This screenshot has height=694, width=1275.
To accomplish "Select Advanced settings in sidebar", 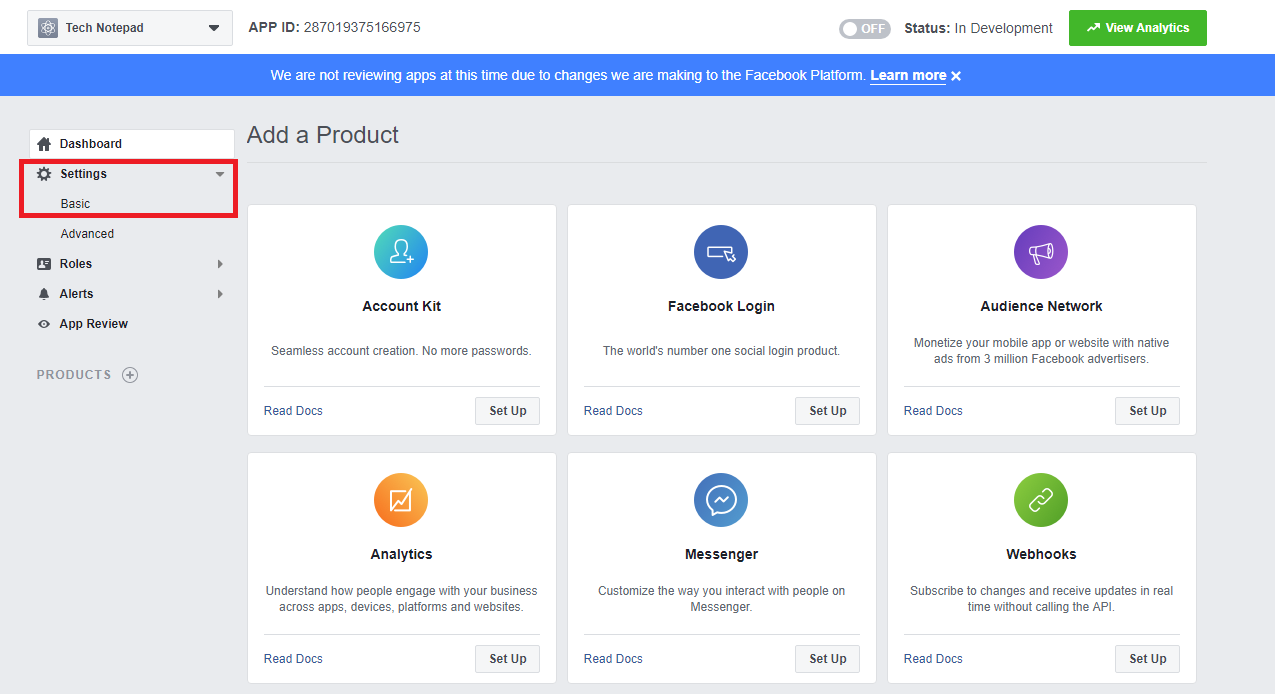I will point(87,234).
